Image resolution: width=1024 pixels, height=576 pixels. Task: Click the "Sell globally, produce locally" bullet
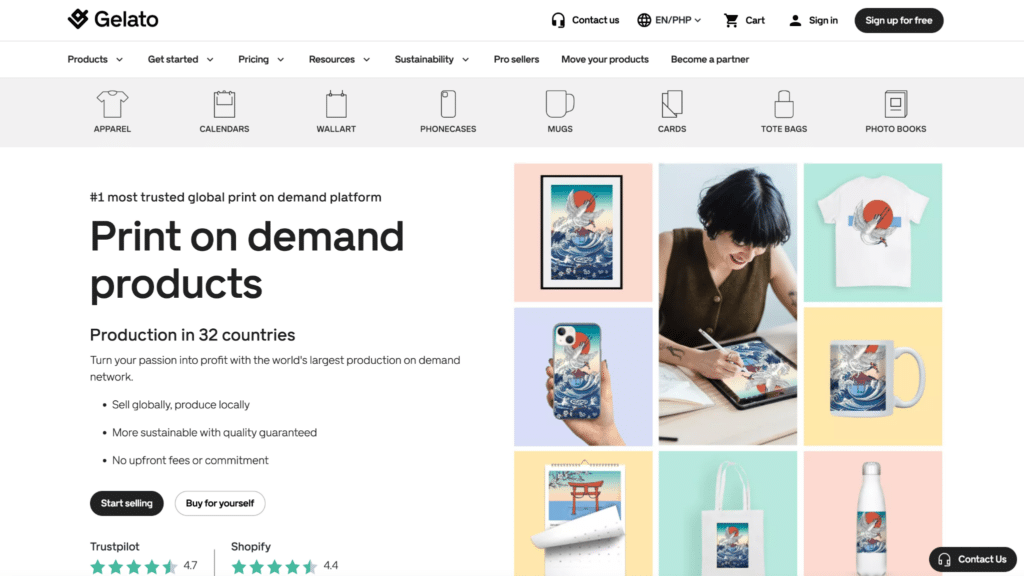(x=181, y=405)
